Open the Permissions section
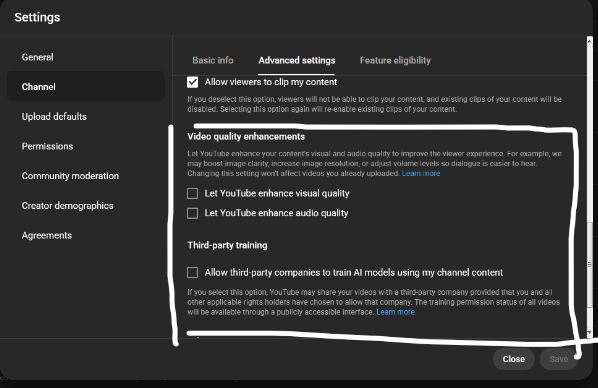The height and width of the screenshot is (388, 598). click(x=85, y=146)
